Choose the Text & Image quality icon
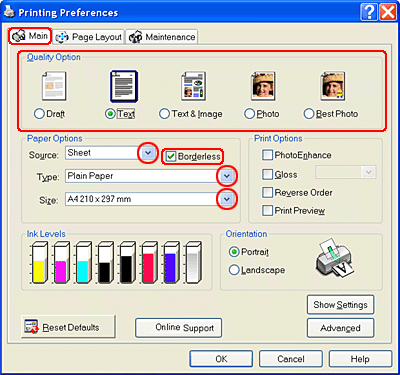The image size is (400, 375). [x=193, y=86]
